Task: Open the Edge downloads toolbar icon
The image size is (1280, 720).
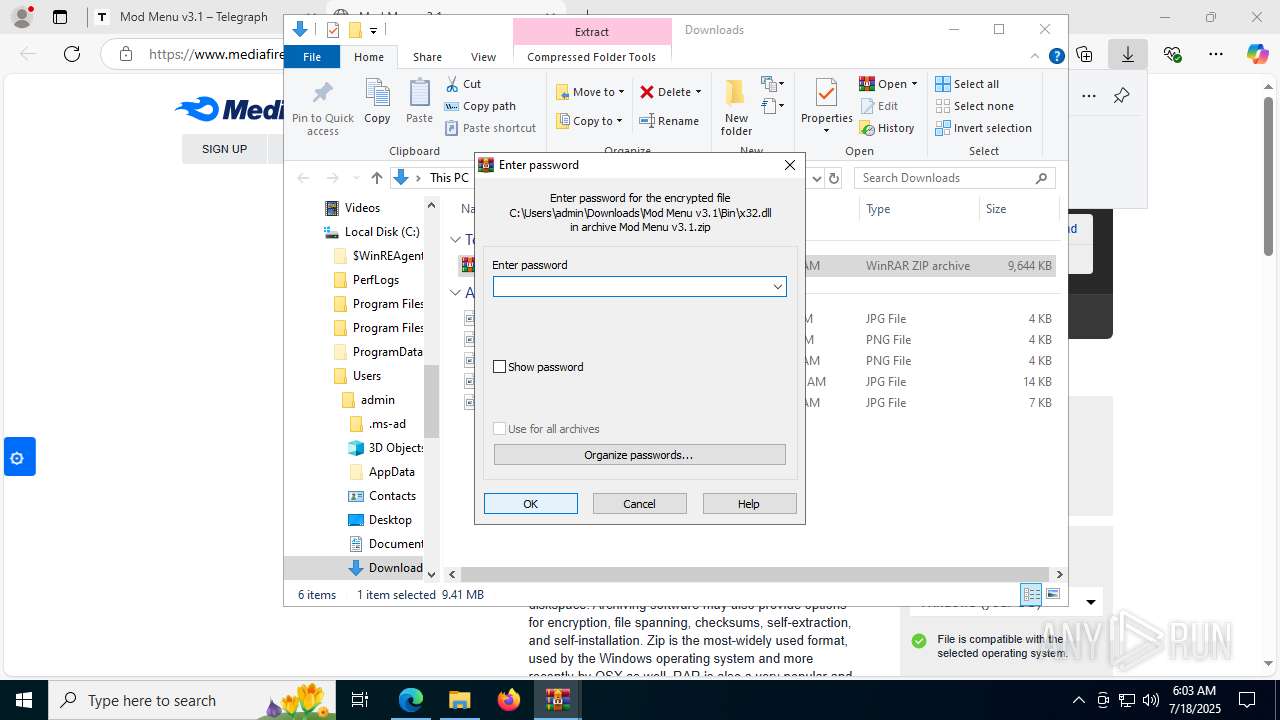Action: (x=1128, y=54)
